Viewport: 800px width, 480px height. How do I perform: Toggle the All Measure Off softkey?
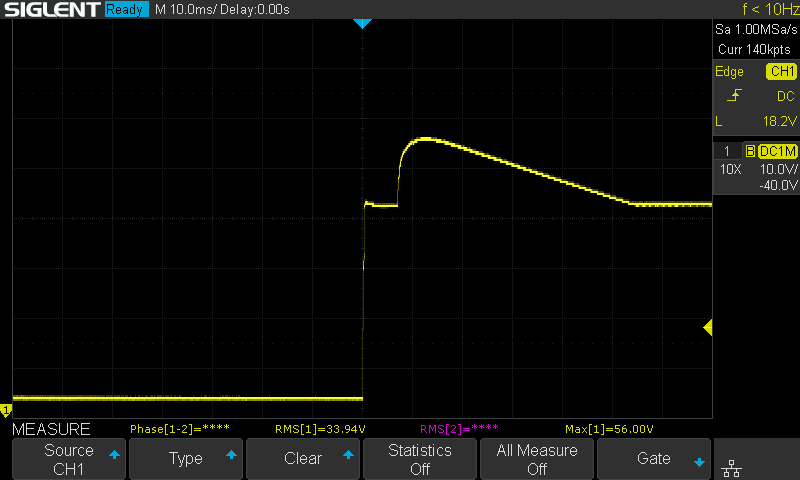[x=537, y=459]
